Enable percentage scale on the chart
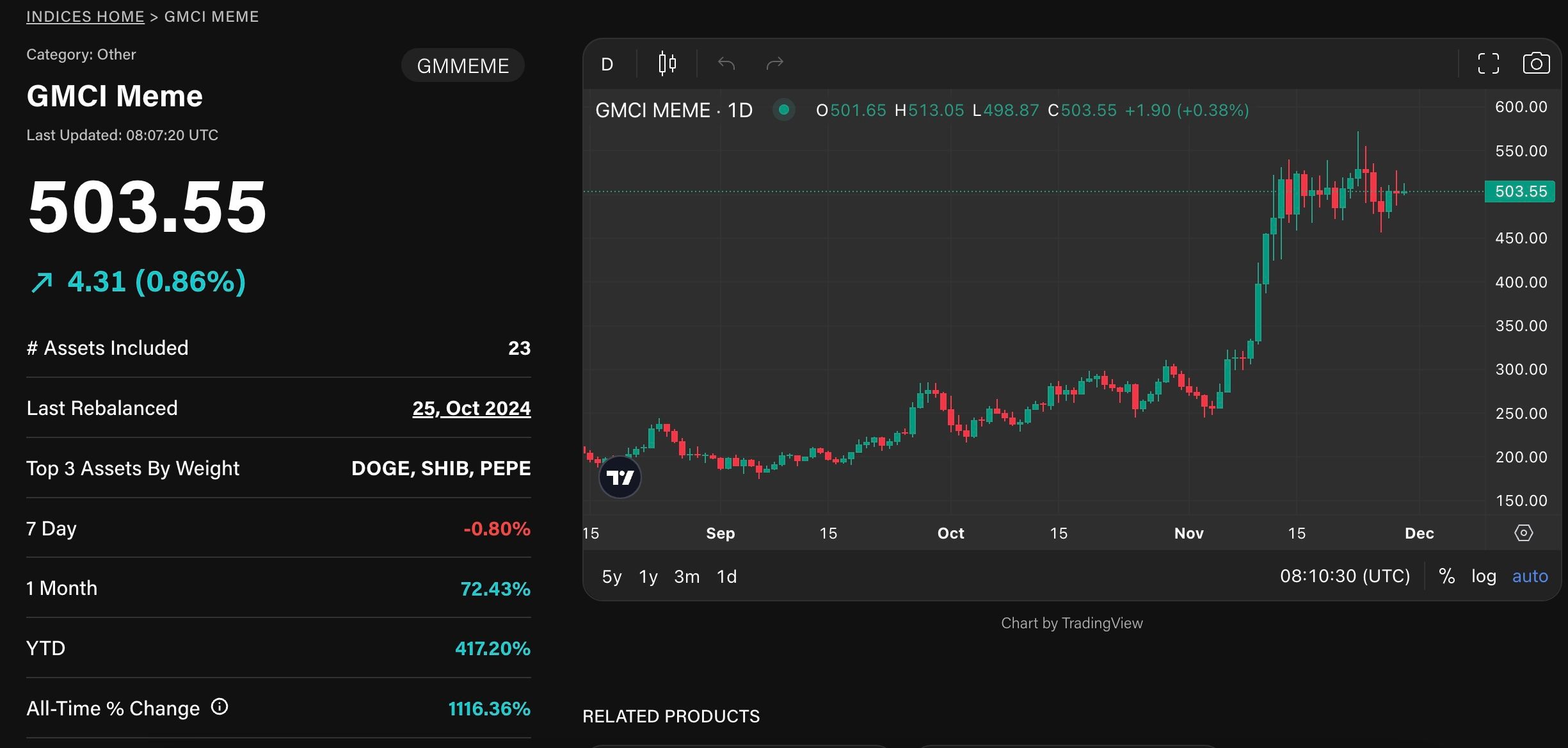 coord(1446,576)
